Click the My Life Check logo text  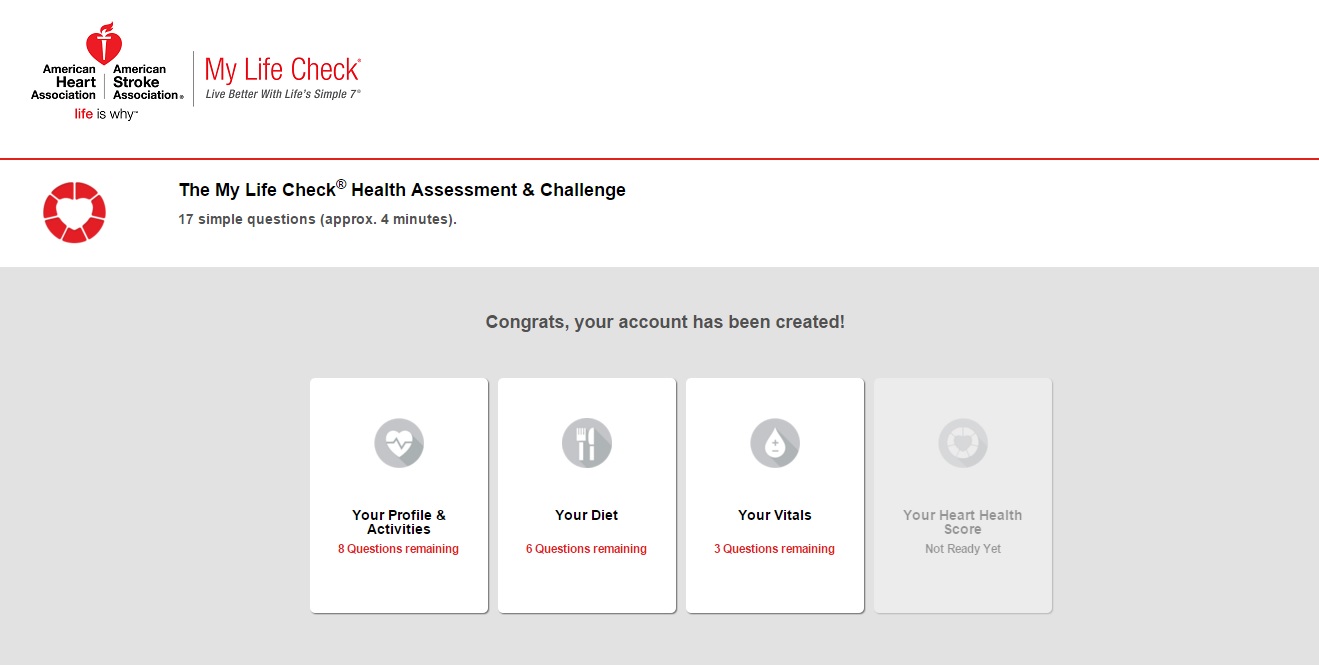click(282, 70)
